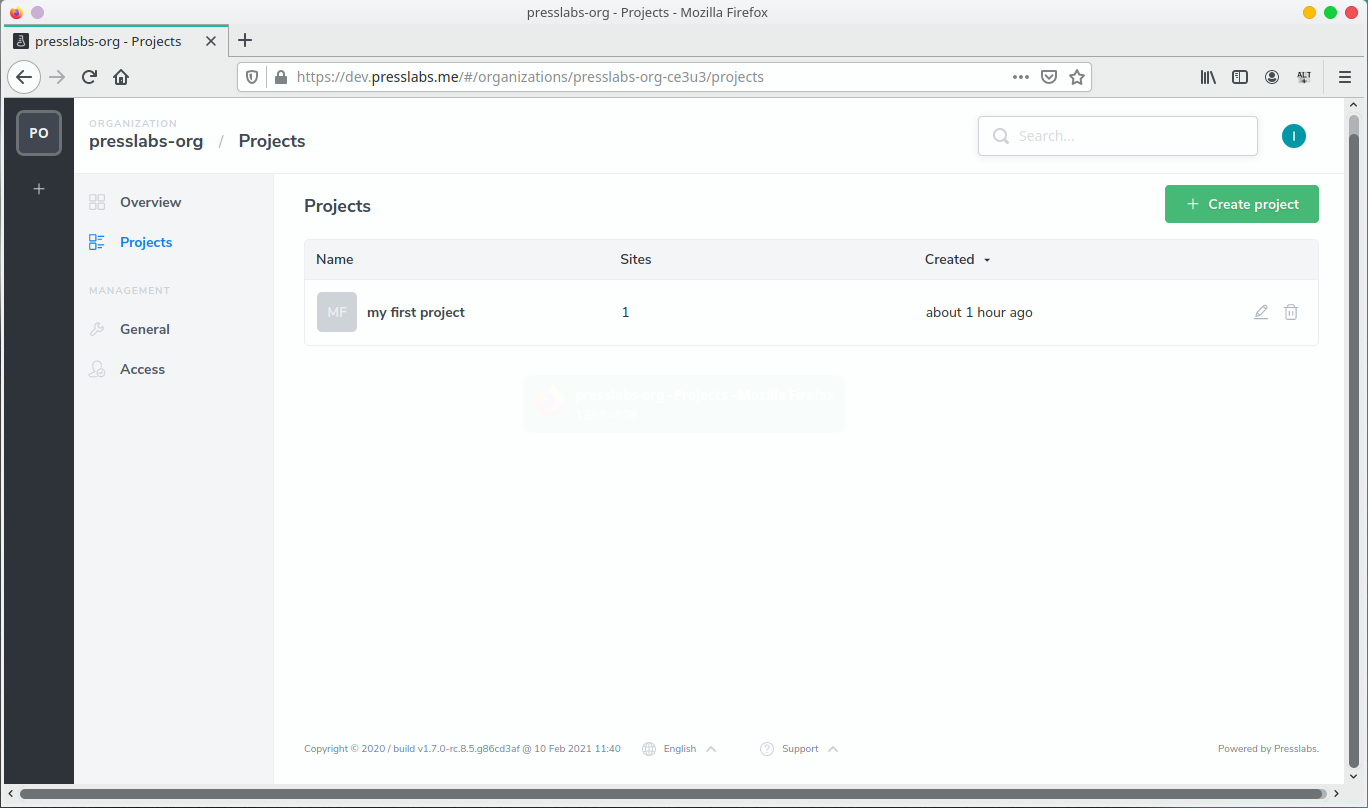Open the Firefox account icon
Image resolution: width=1368 pixels, height=808 pixels.
pyautogui.click(x=1272, y=77)
